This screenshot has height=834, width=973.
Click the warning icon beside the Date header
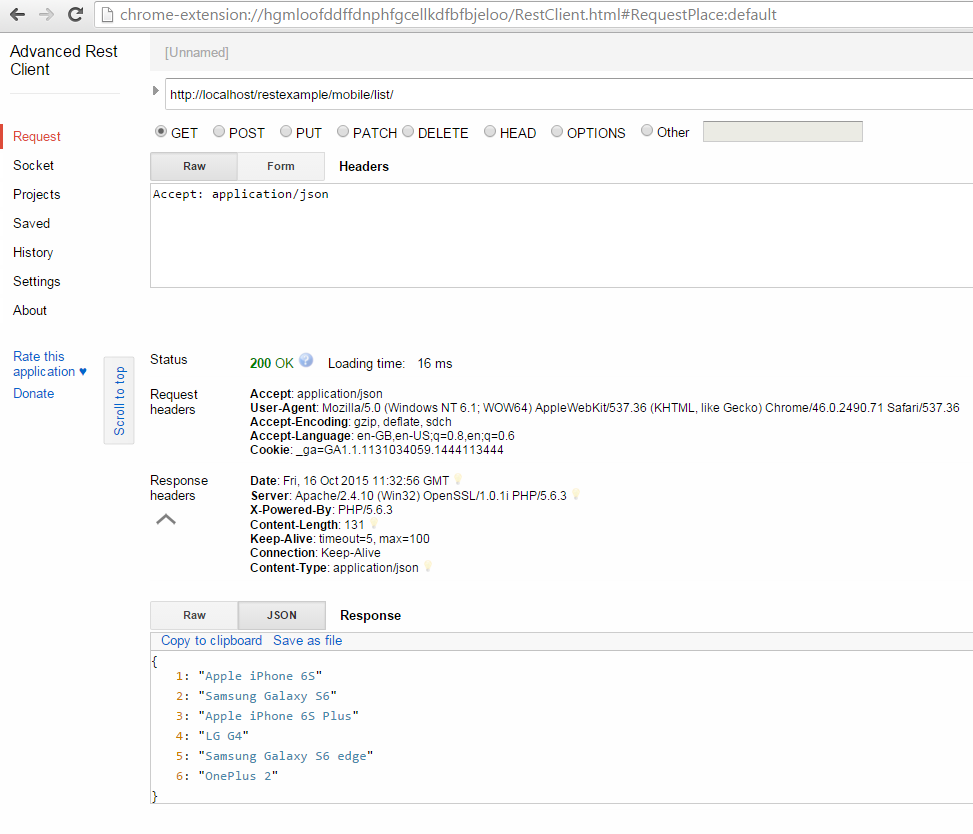click(x=457, y=480)
